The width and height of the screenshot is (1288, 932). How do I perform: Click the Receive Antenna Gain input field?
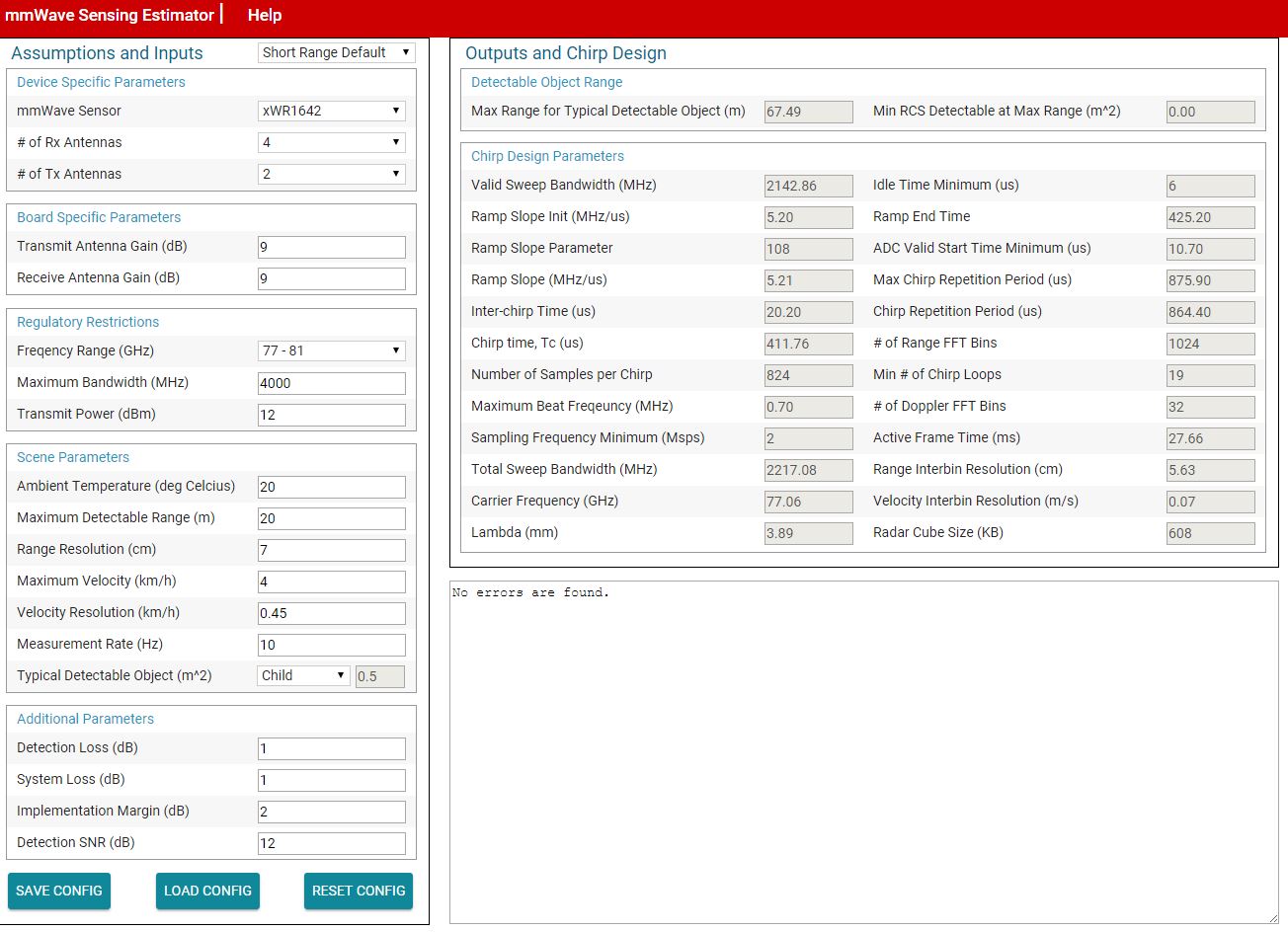332,278
